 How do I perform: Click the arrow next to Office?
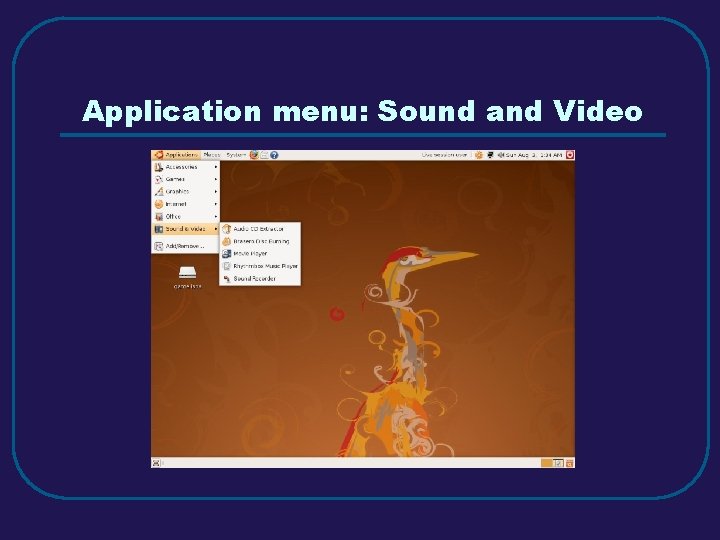point(216,216)
